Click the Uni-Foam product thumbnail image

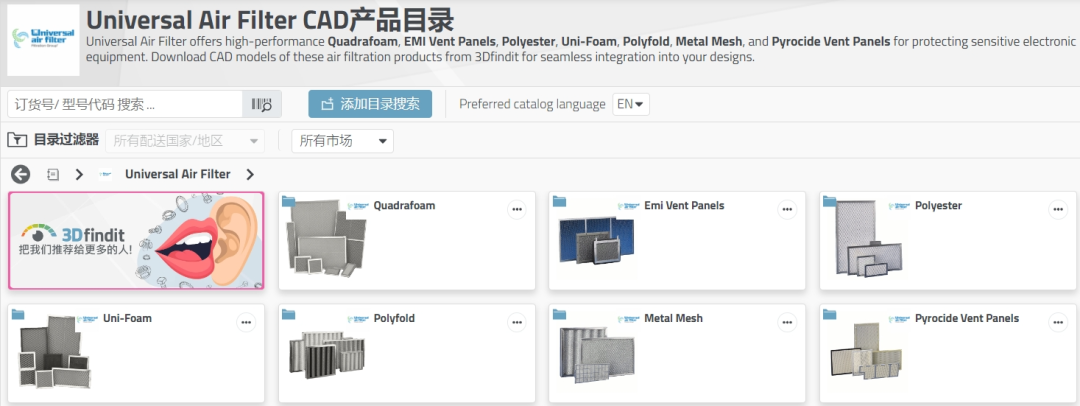point(54,352)
